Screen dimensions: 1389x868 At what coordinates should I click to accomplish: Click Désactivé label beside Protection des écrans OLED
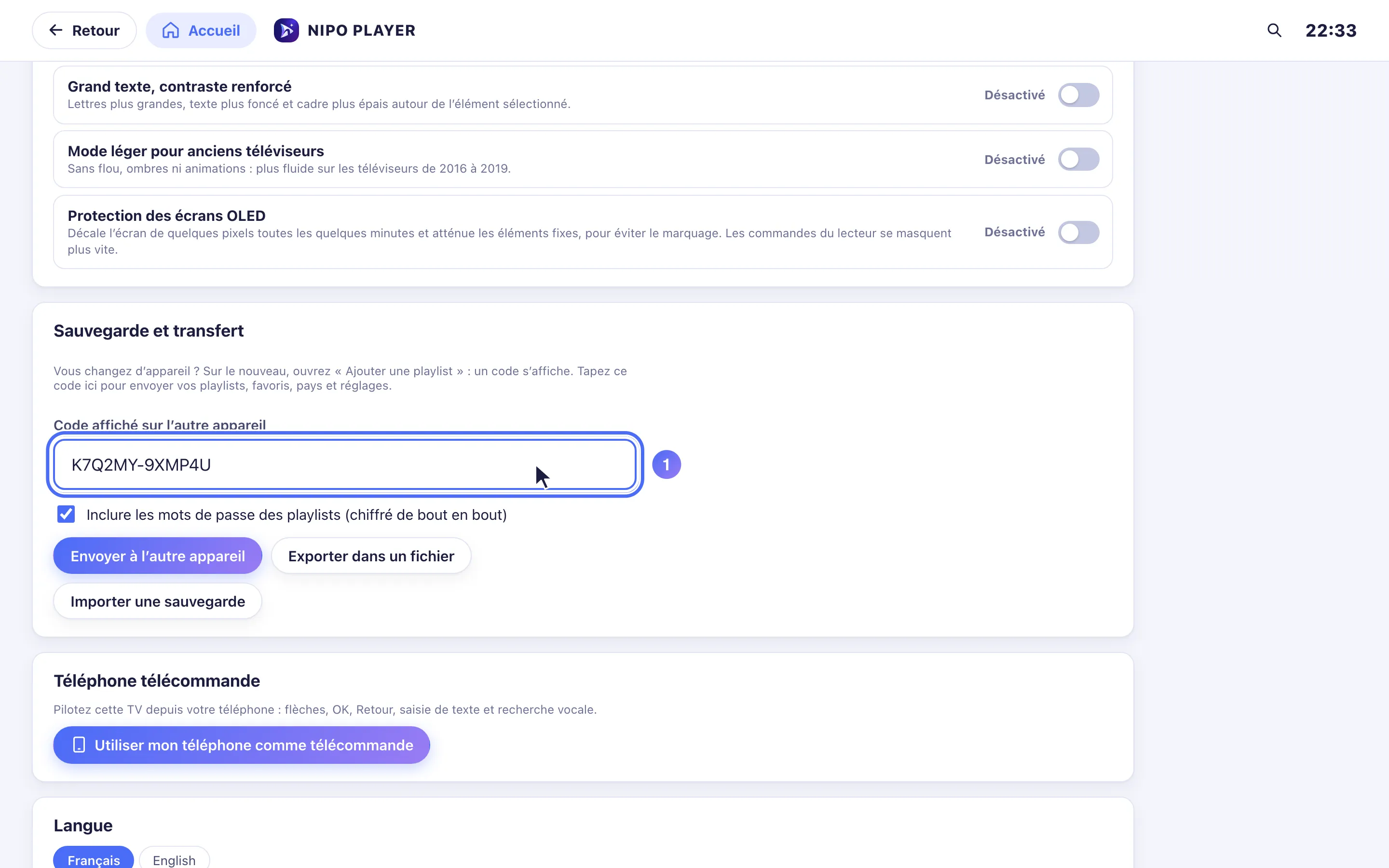click(x=1014, y=232)
